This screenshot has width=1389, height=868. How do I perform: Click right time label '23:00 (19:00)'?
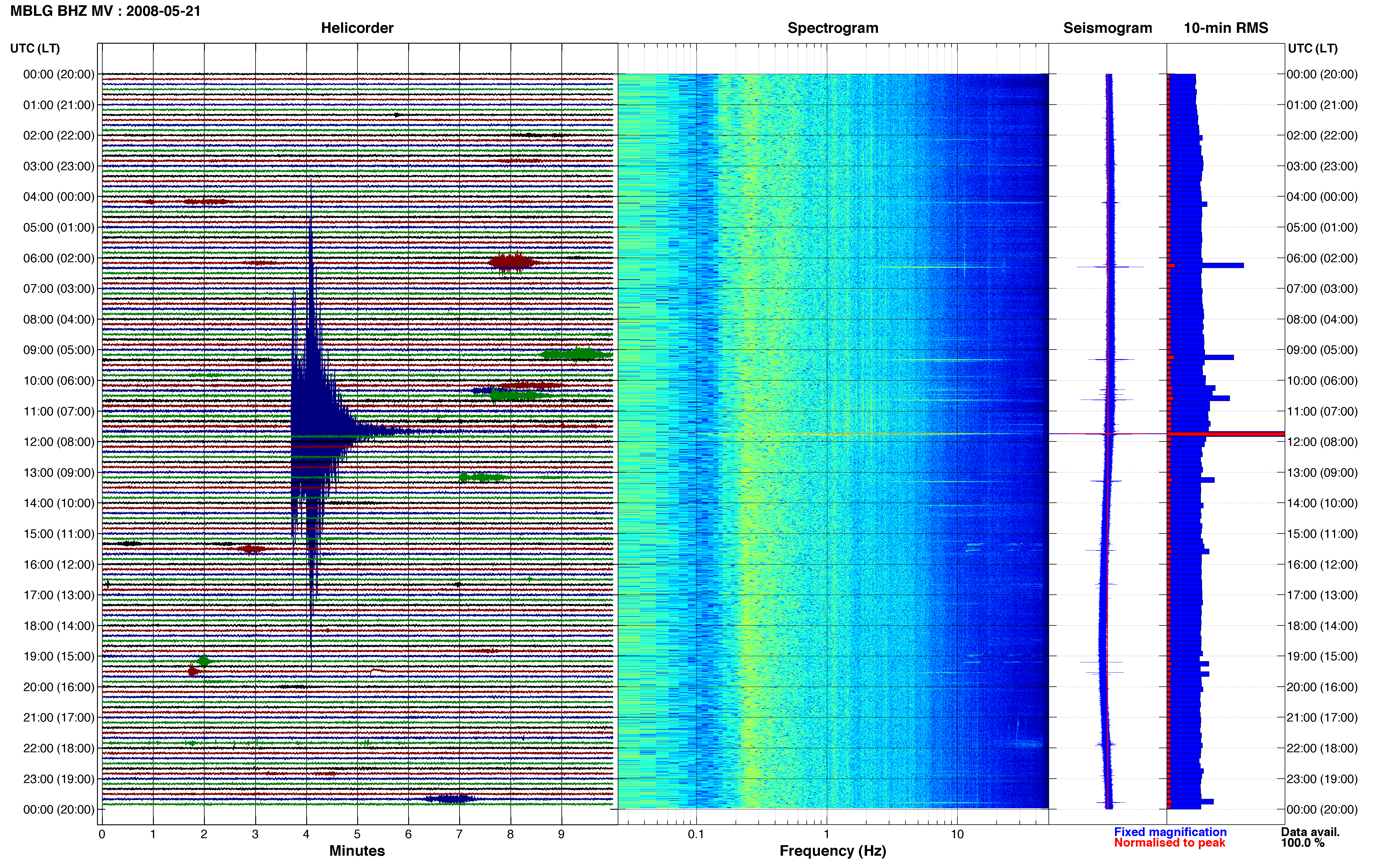[1322, 779]
